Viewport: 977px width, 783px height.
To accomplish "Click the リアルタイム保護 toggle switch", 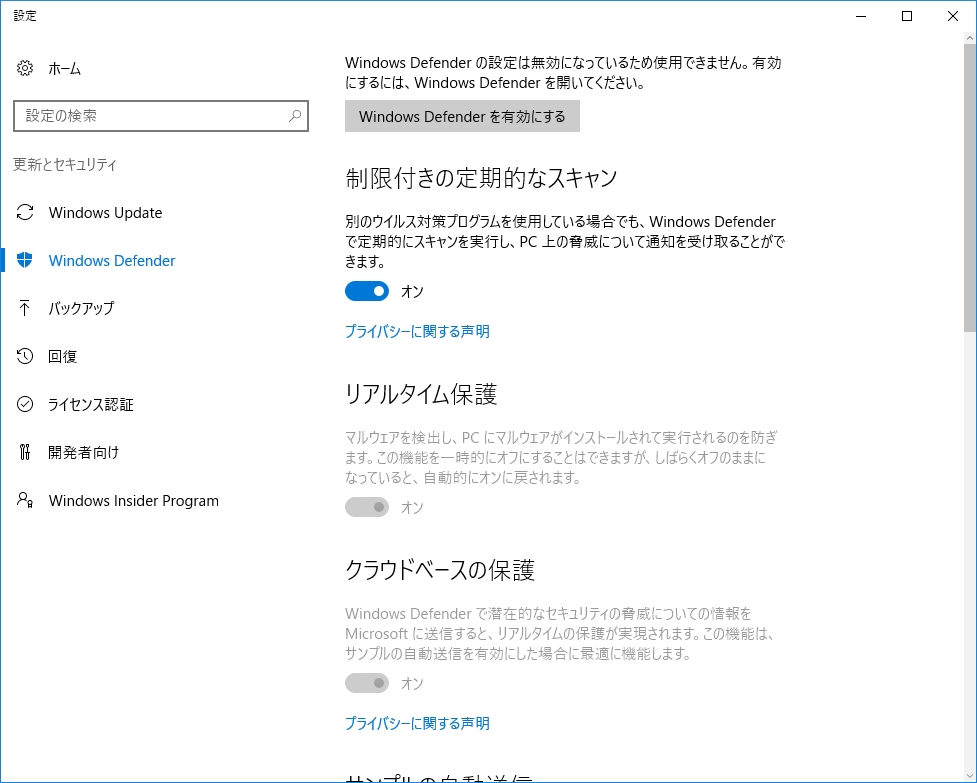I will pos(367,507).
